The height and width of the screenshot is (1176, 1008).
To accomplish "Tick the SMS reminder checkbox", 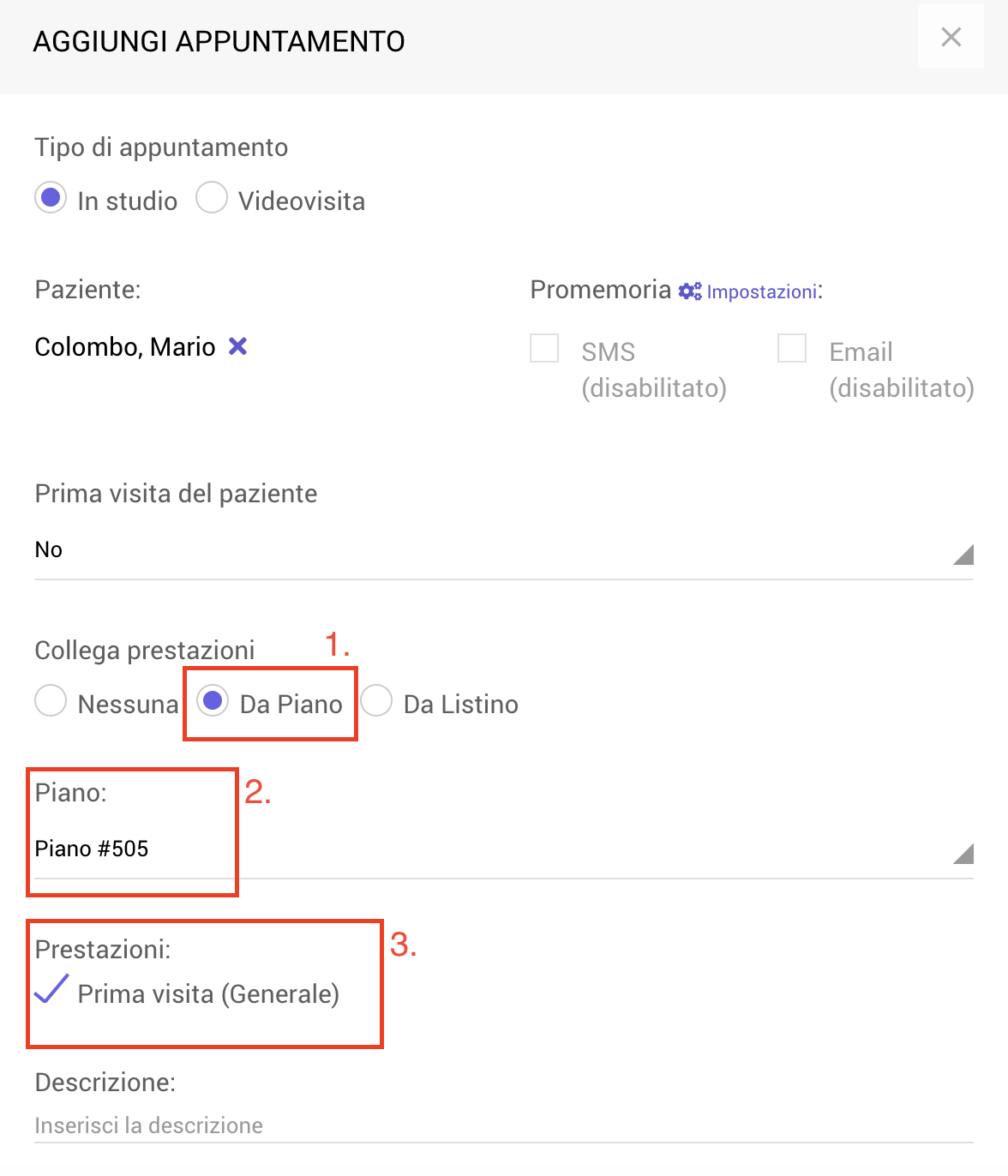I will point(544,349).
